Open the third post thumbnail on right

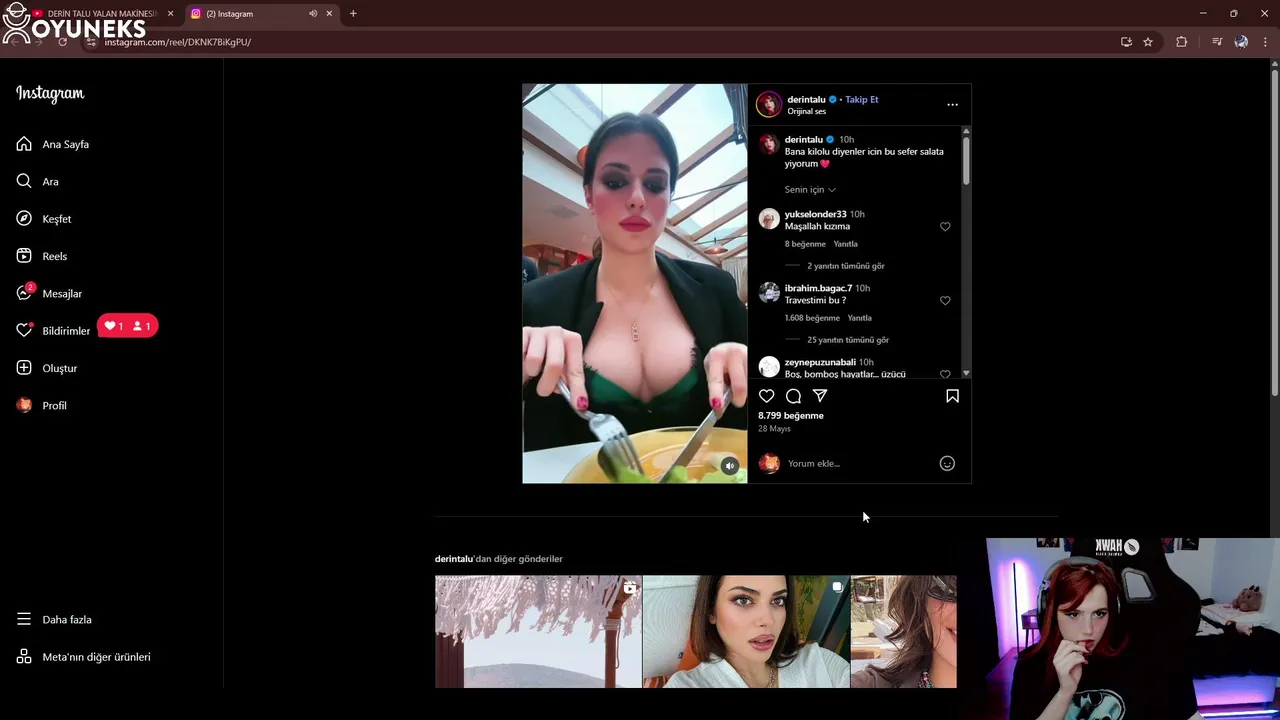903,631
